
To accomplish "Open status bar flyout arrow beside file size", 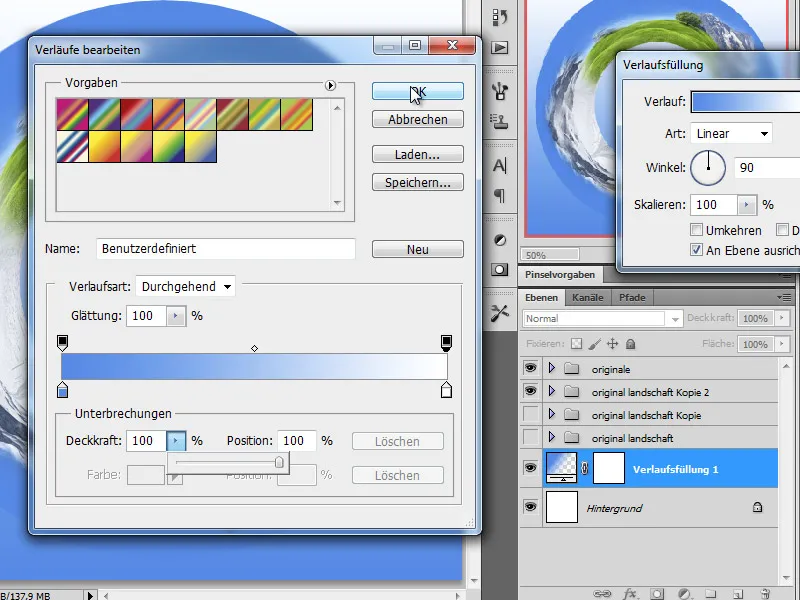I will click(x=90, y=595).
